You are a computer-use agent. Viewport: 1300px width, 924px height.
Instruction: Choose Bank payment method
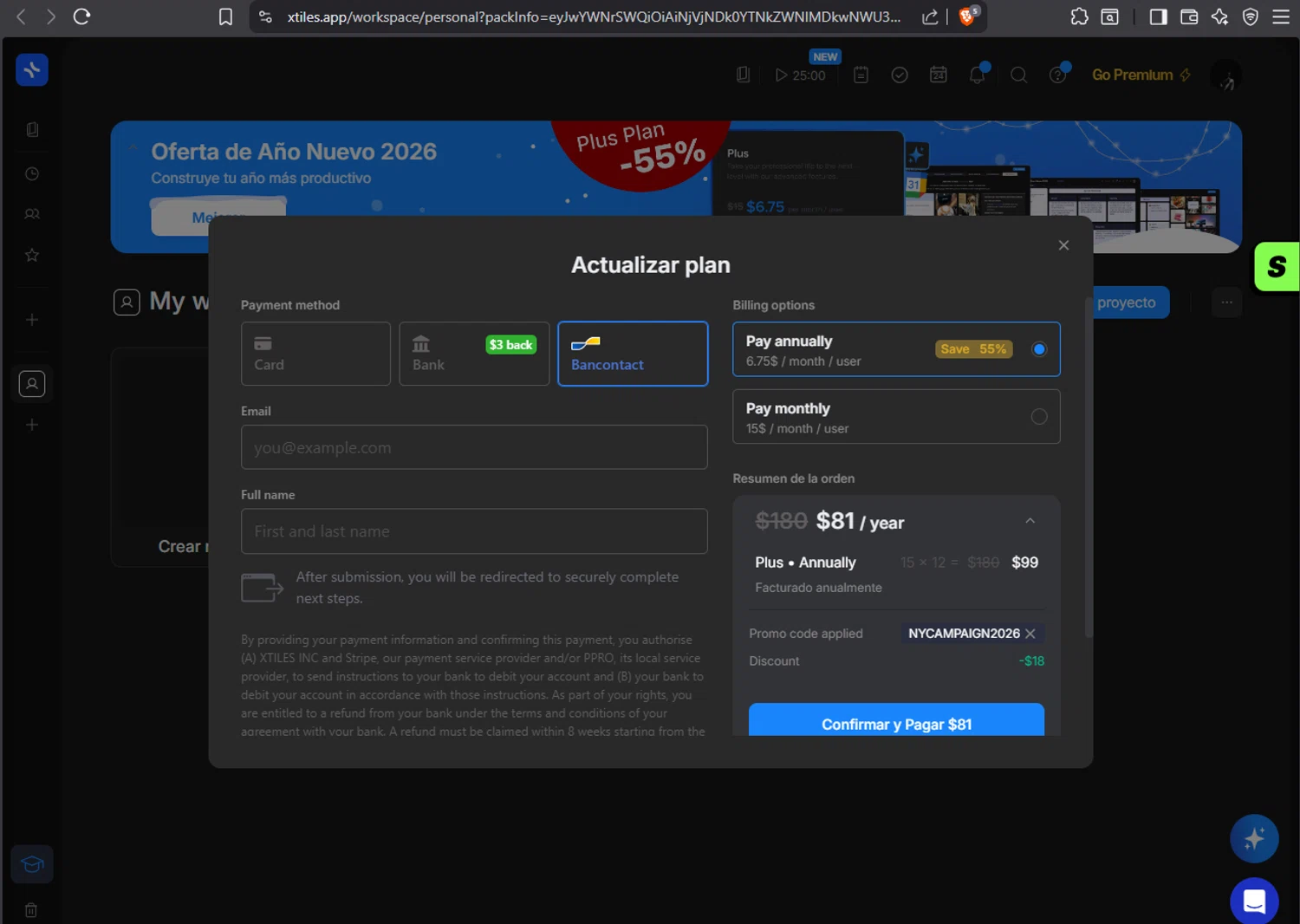(x=474, y=354)
